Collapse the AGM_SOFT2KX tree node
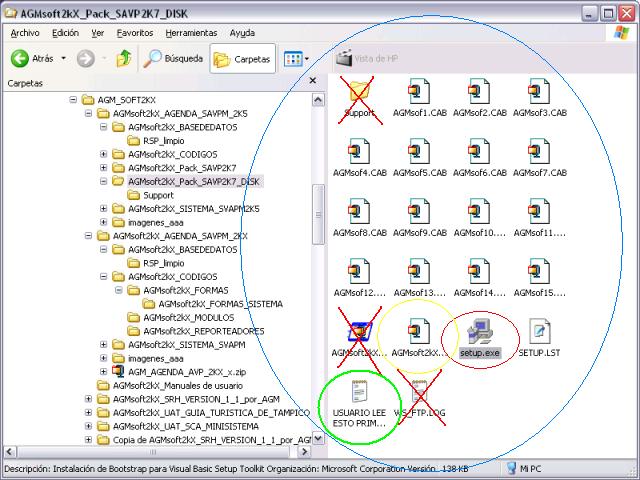This screenshot has width=640, height=480. 73,99
